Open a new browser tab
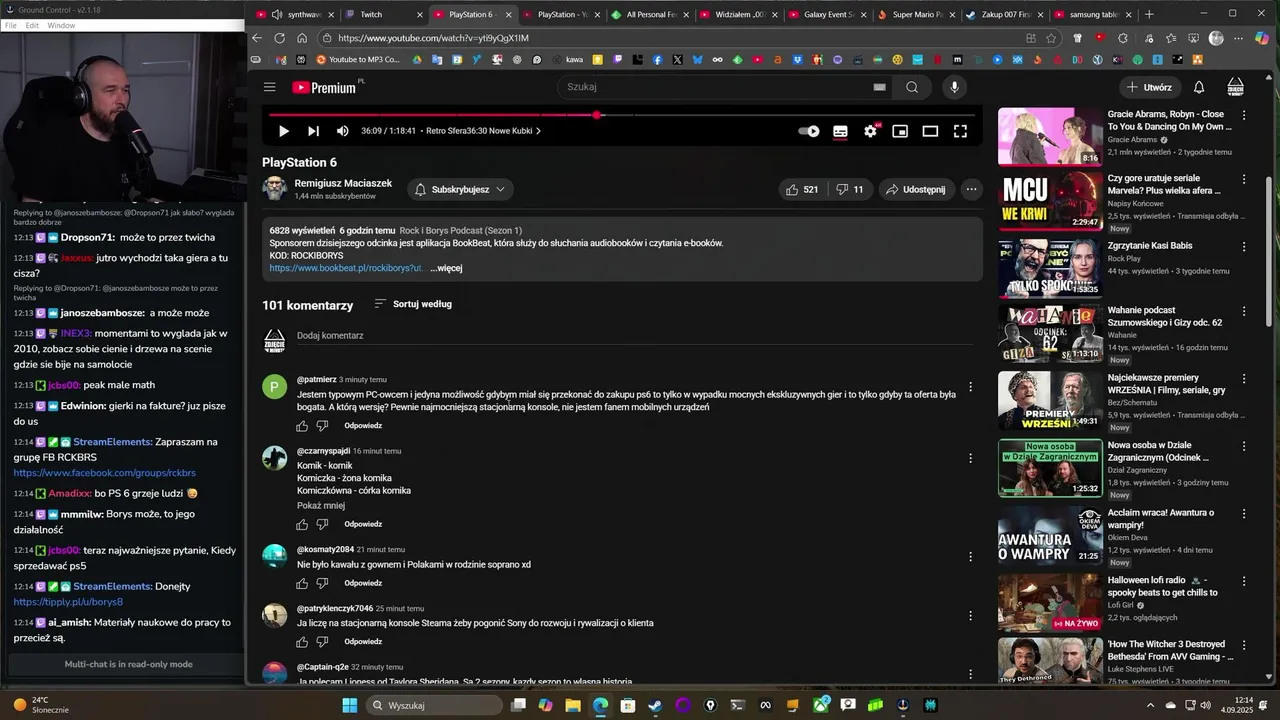This screenshot has height=720, width=1280. [x=1149, y=15]
